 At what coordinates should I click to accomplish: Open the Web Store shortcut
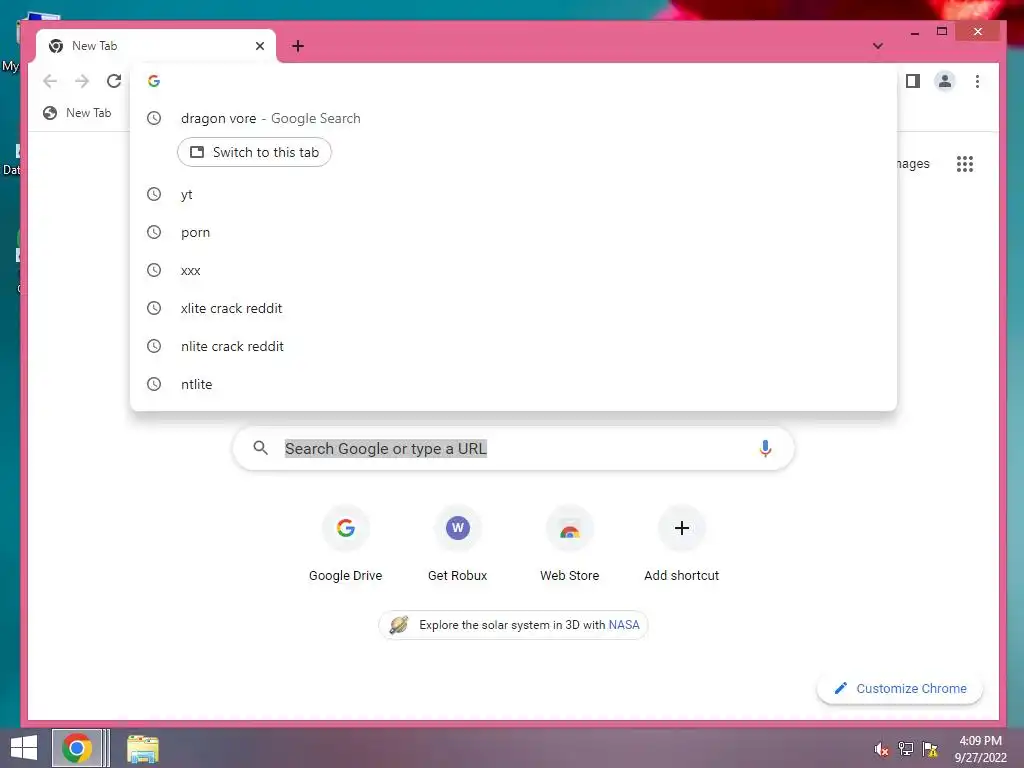click(569, 543)
